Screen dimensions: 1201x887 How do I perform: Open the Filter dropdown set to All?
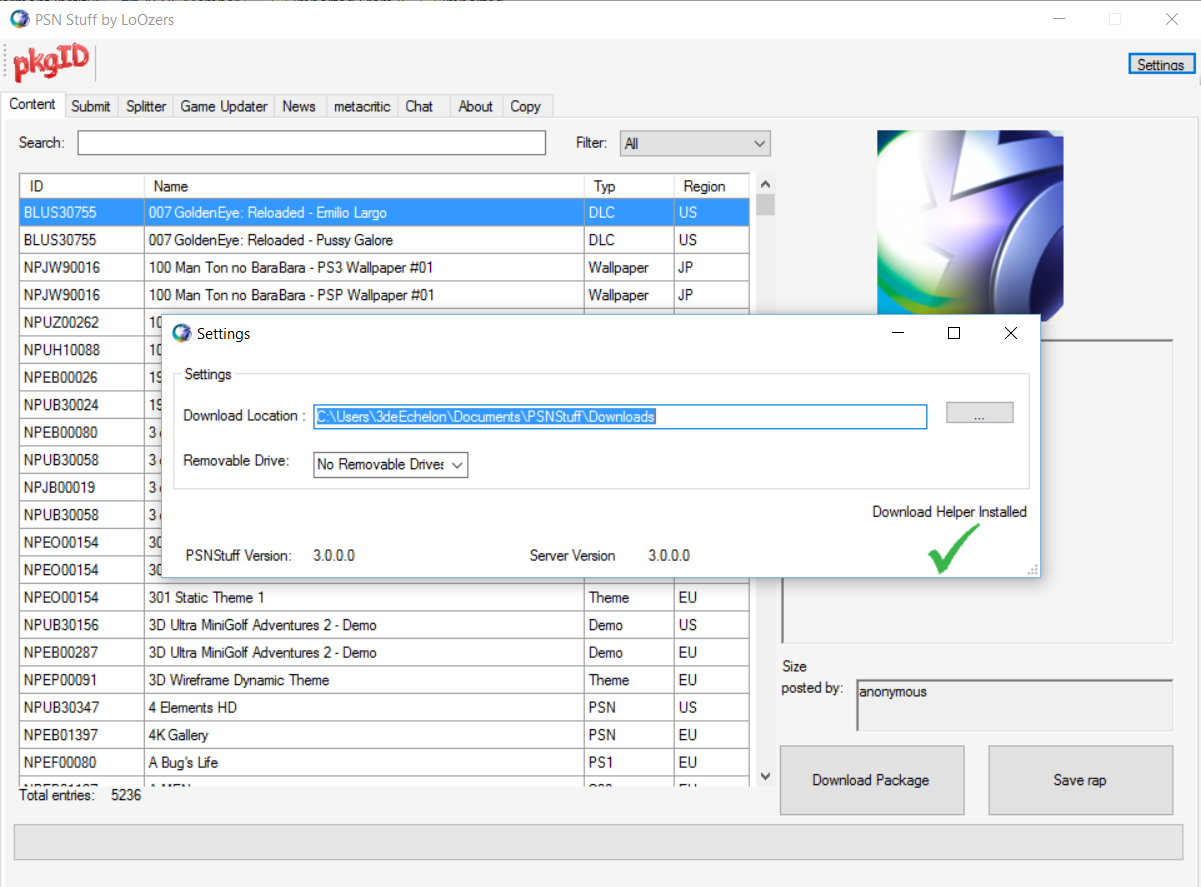pos(695,144)
